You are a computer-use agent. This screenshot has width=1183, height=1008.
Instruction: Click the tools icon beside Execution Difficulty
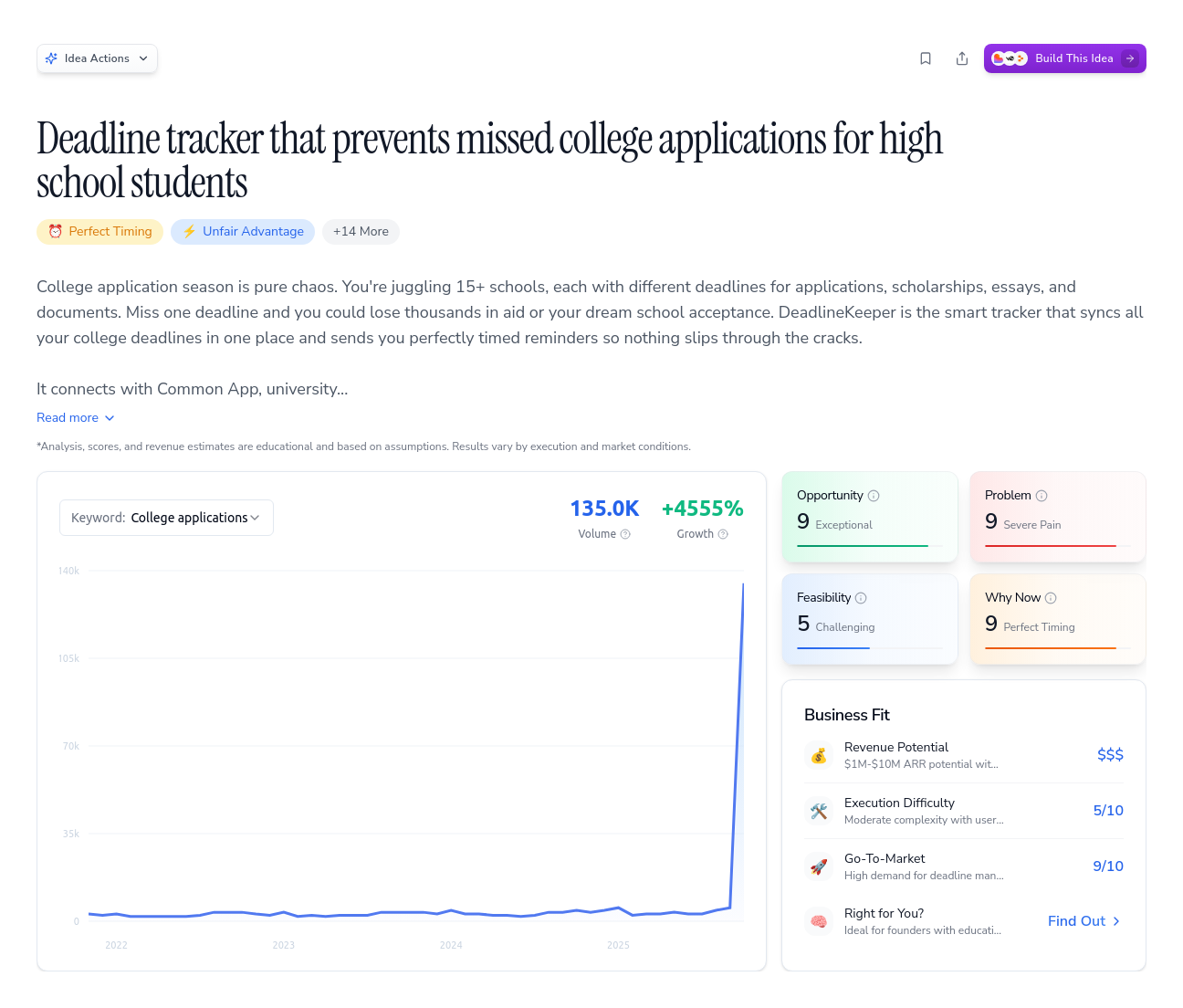(x=819, y=811)
